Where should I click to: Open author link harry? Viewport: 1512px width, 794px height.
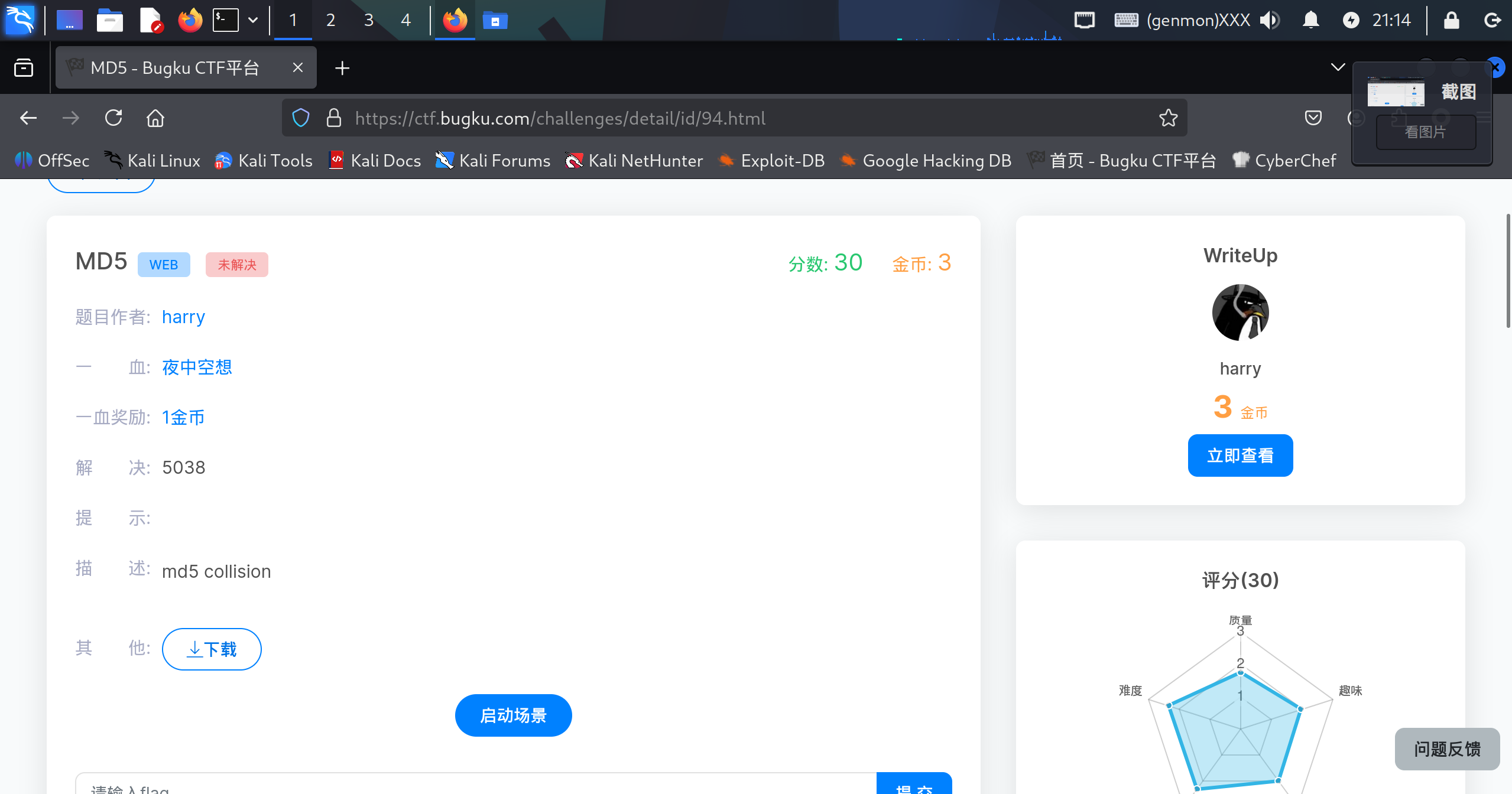tap(183, 317)
